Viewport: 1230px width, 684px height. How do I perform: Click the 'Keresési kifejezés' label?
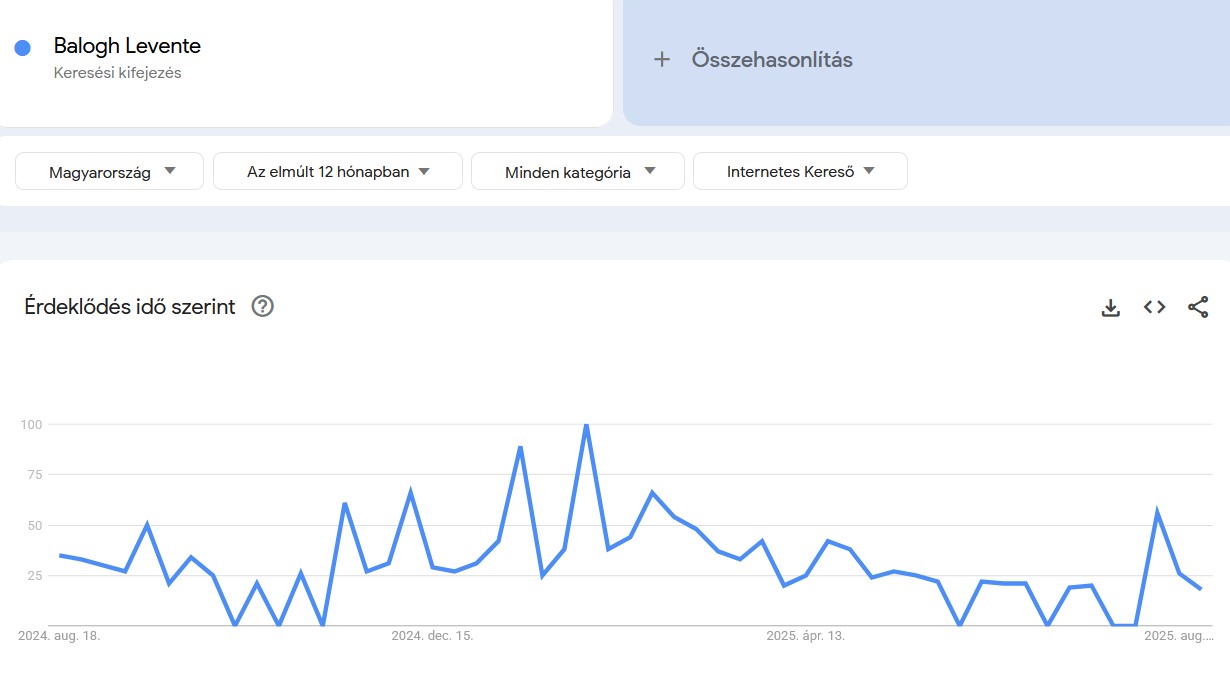coord(118,72)
